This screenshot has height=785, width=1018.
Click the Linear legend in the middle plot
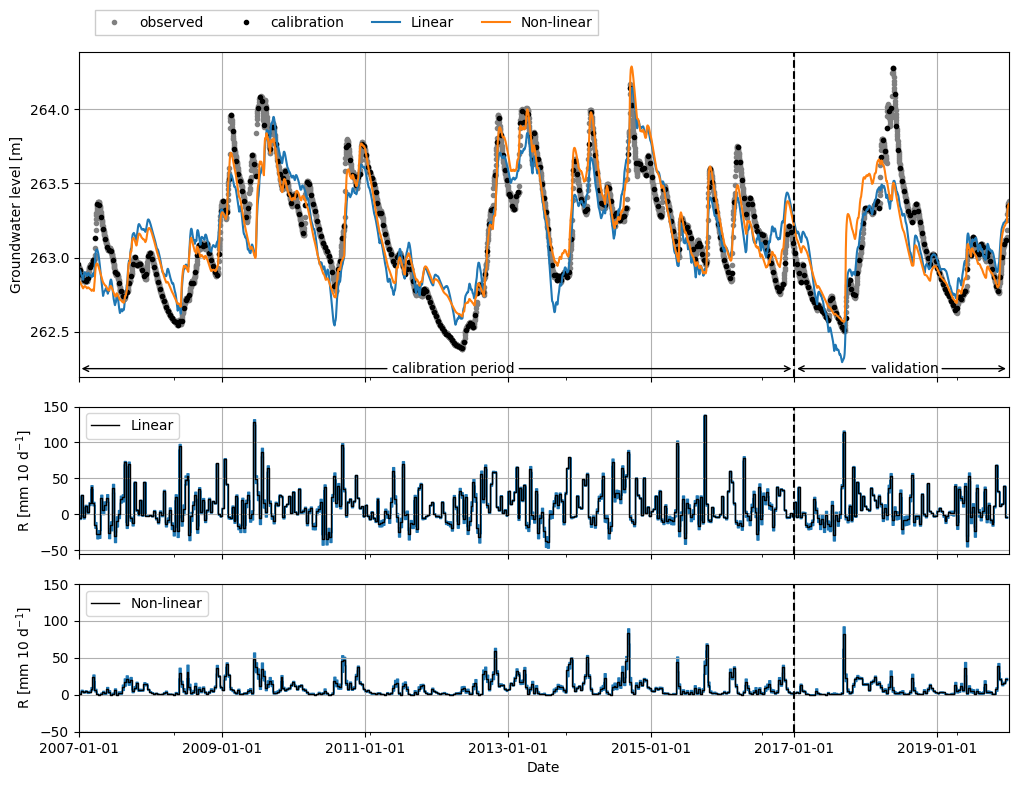pos(132,426)
